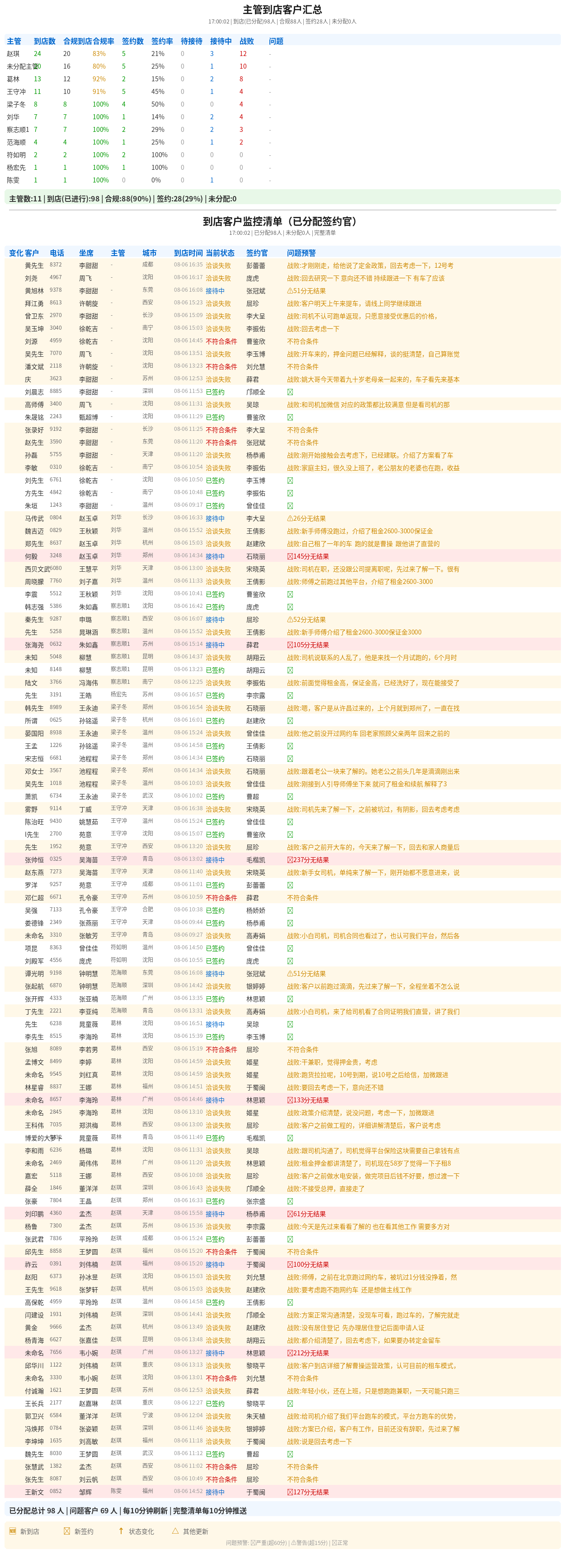The height and width of the screenshot is (1568, 565).
Task: Click the 主管到店客户汇总 title
Action: 282,10
